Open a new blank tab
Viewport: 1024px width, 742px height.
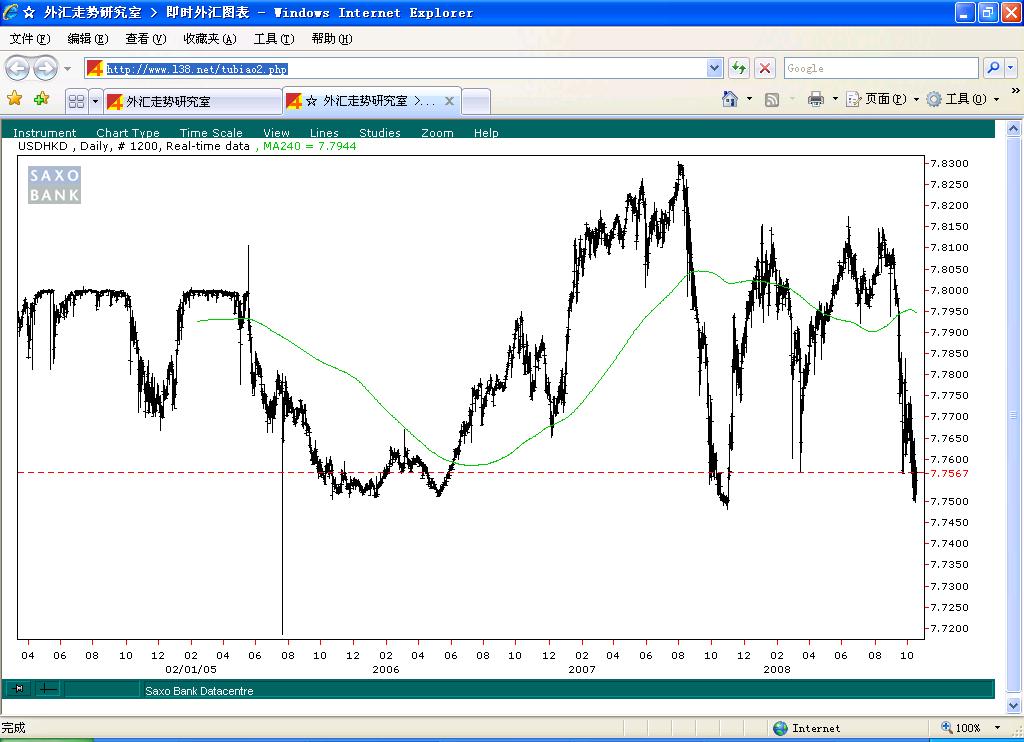pyautogui.click(x=476, y=102)
